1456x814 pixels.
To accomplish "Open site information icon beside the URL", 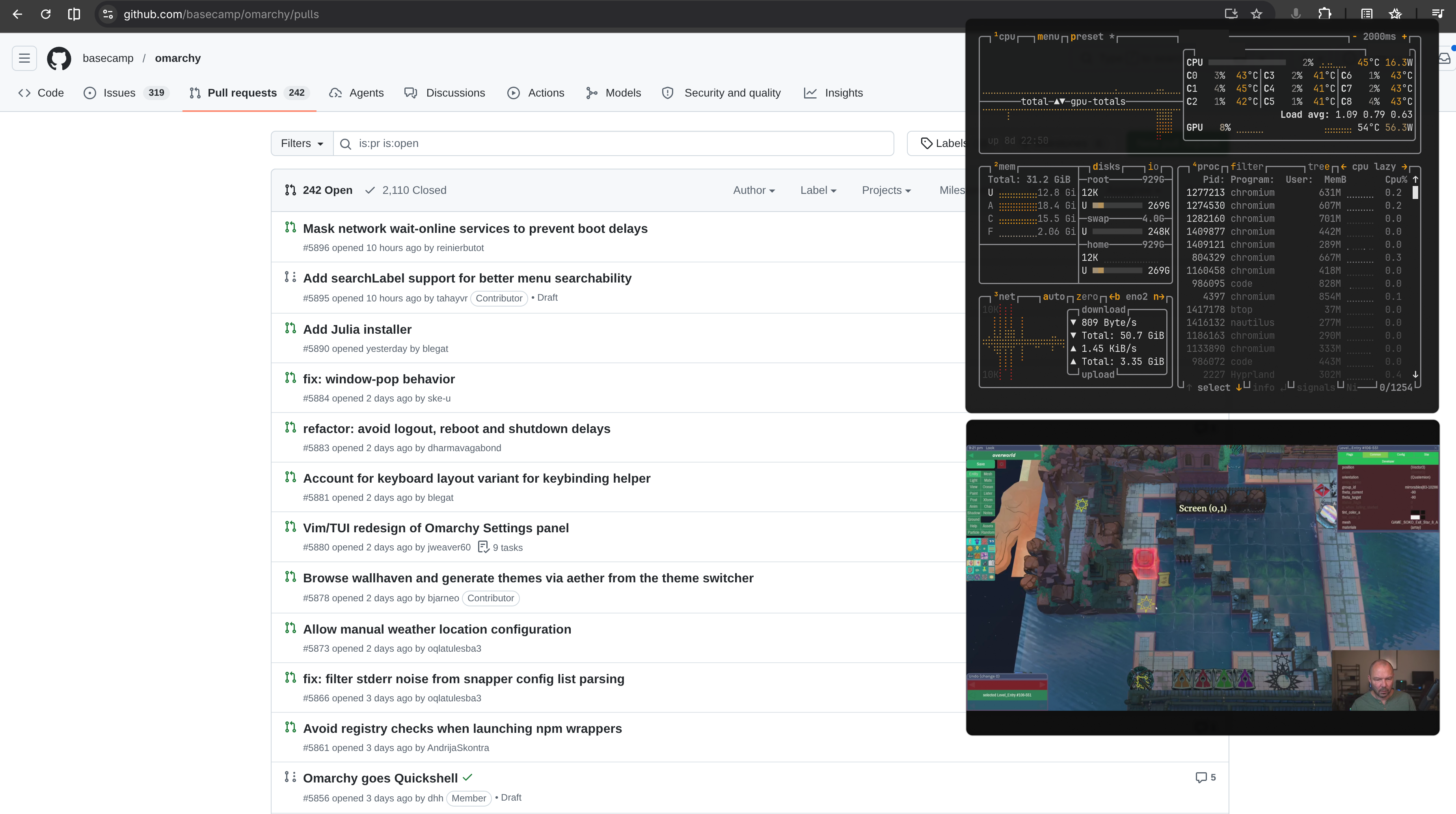I will (x=108, y=14).
